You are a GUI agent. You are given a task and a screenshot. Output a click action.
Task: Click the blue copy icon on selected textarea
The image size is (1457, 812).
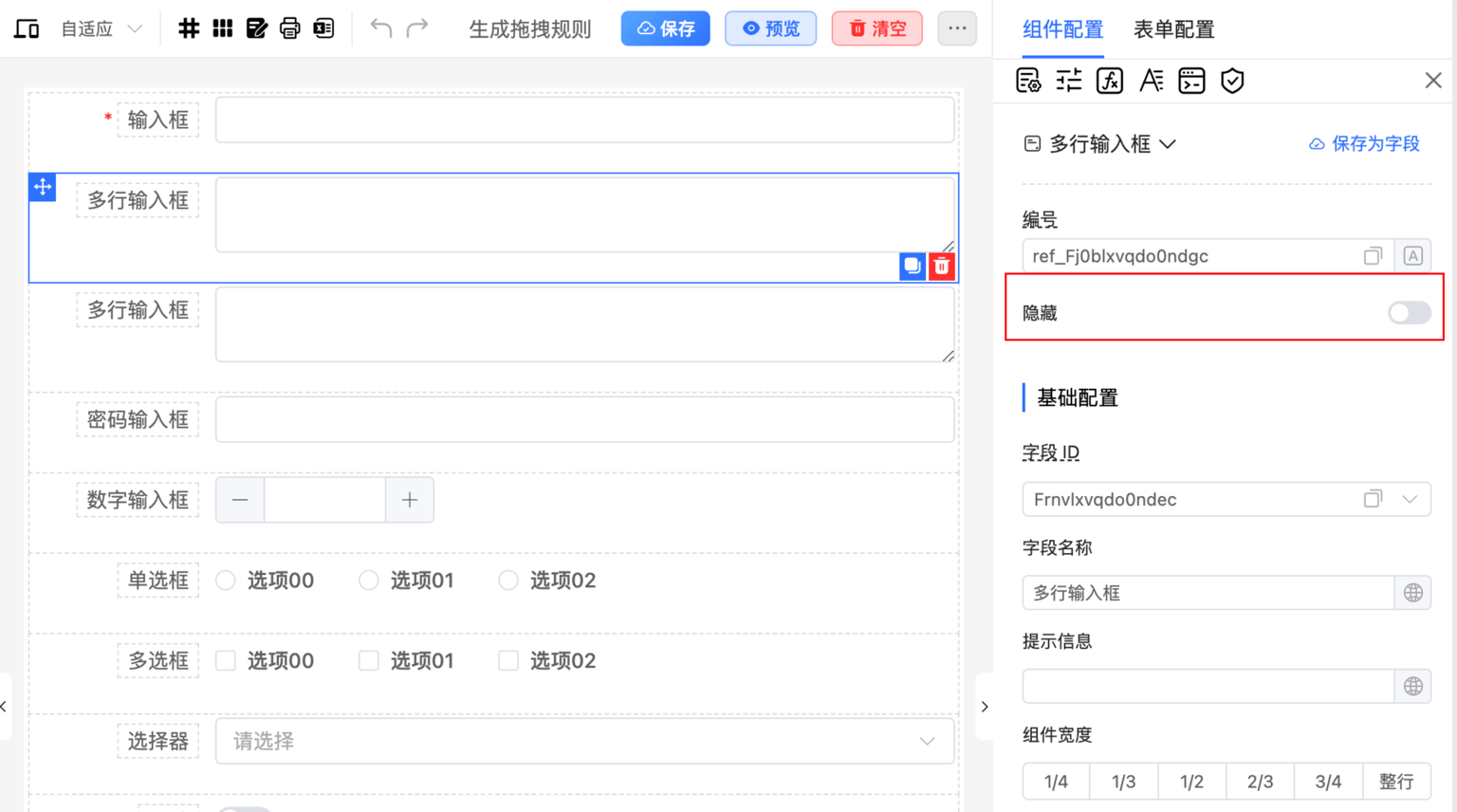coord(912,267)
